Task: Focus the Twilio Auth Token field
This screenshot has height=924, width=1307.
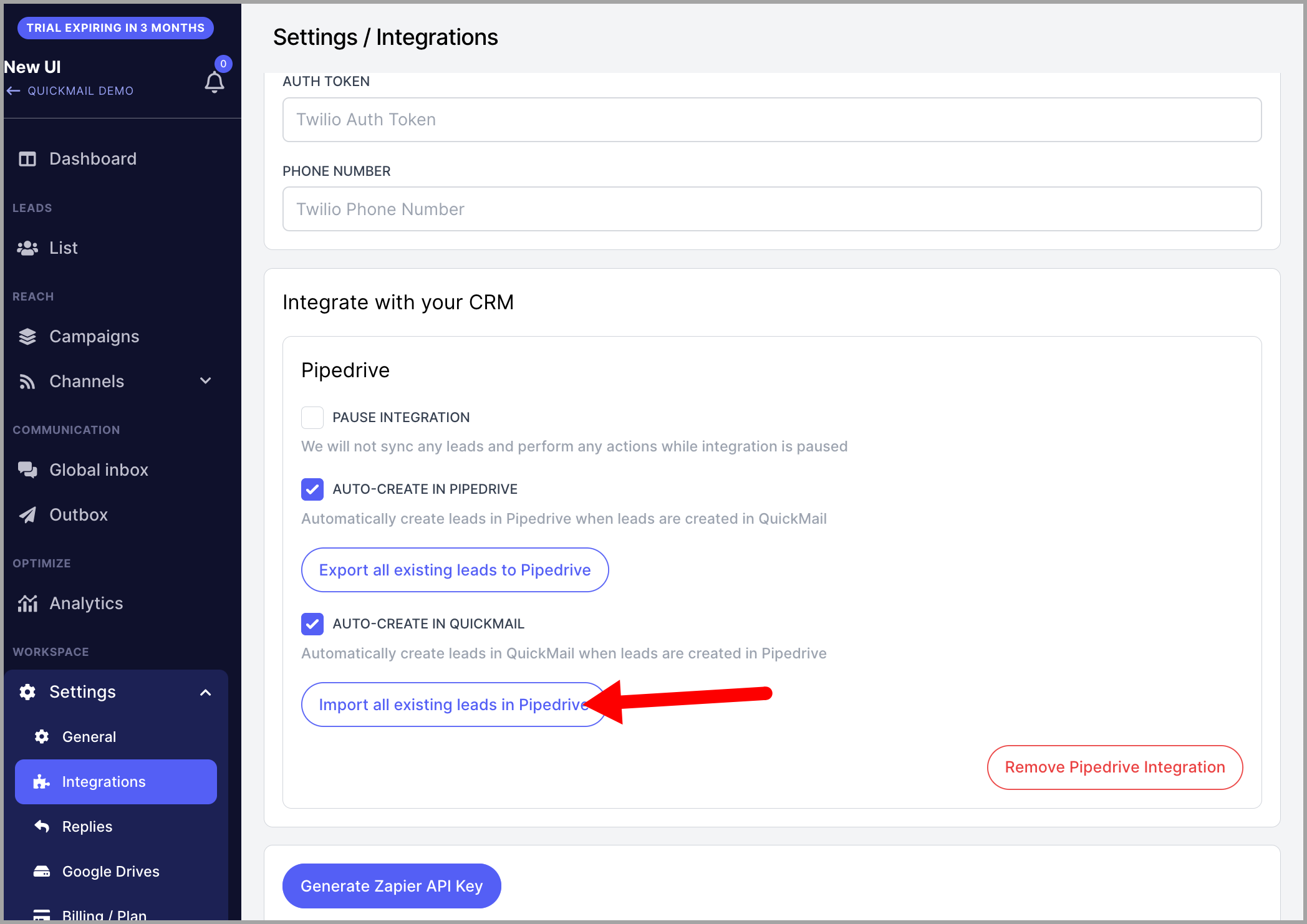Action: 772,120
